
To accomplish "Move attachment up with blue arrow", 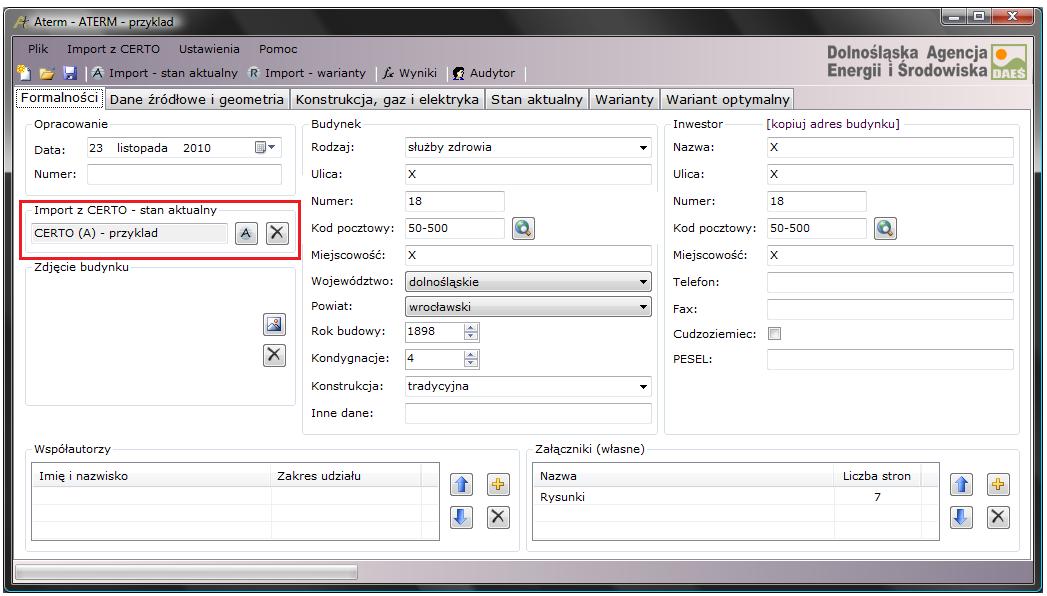I will 961,485.
